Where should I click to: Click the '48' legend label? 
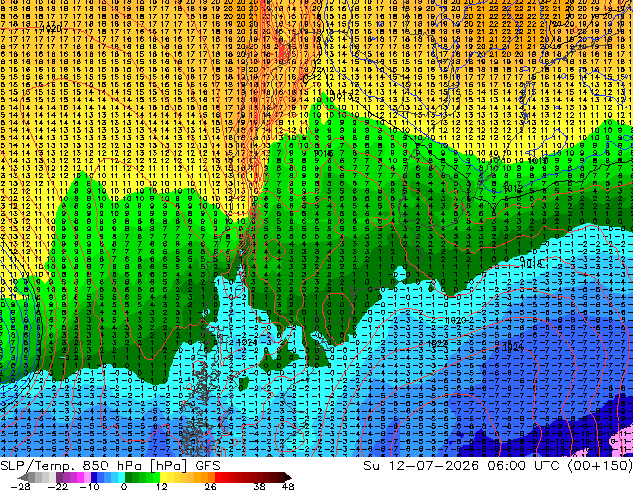[288, 486]
